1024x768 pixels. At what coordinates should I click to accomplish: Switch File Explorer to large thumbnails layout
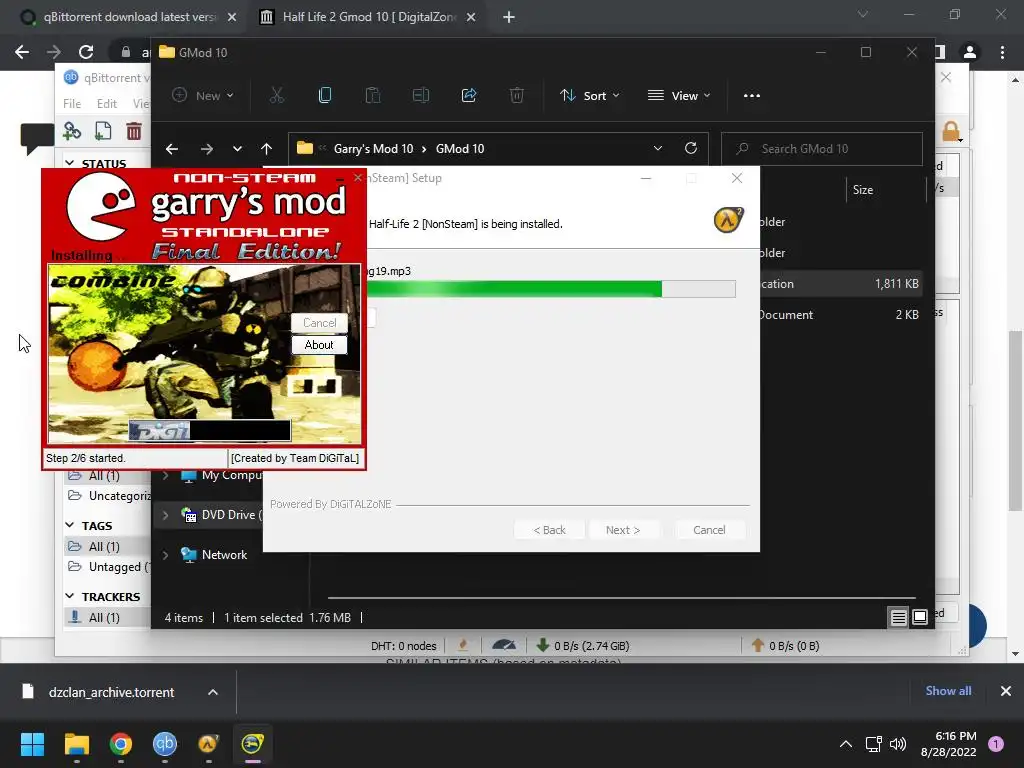click(920, 617)
